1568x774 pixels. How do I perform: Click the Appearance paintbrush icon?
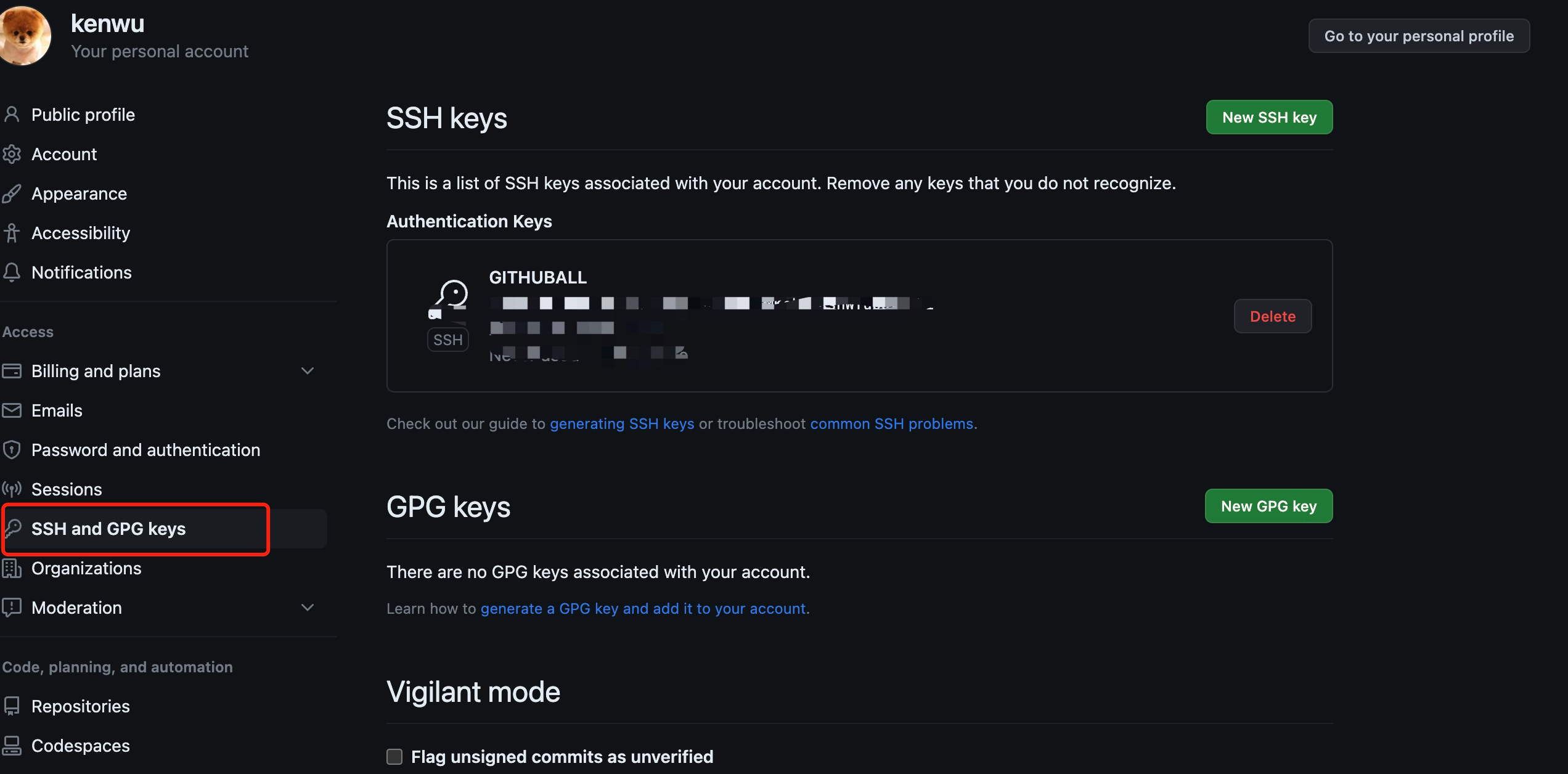click(x=12, y=193)
